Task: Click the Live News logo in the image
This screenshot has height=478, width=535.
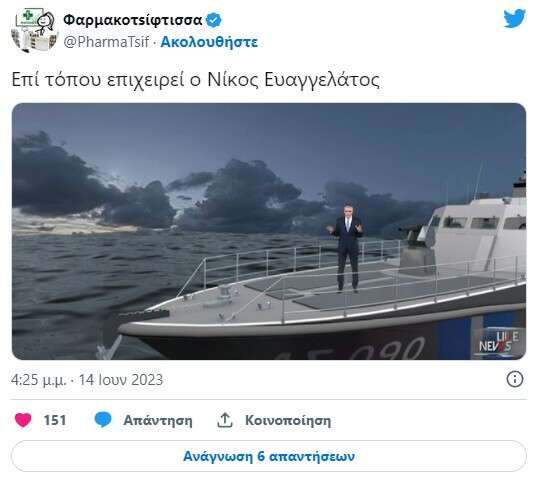Action: (x=498, y=343)
